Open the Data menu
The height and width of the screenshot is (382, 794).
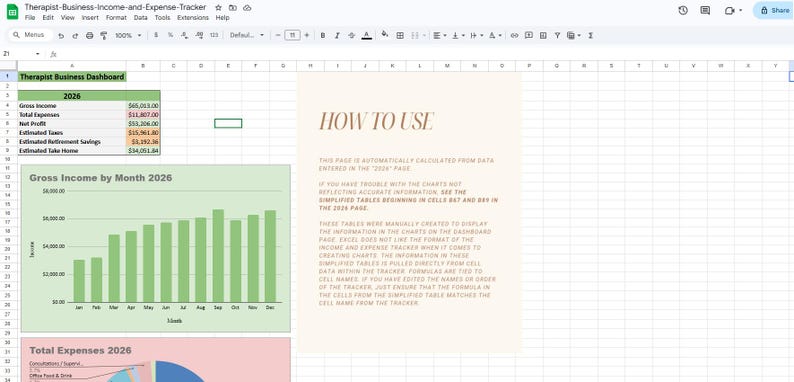pyautogui.click(x=141, y=18)
